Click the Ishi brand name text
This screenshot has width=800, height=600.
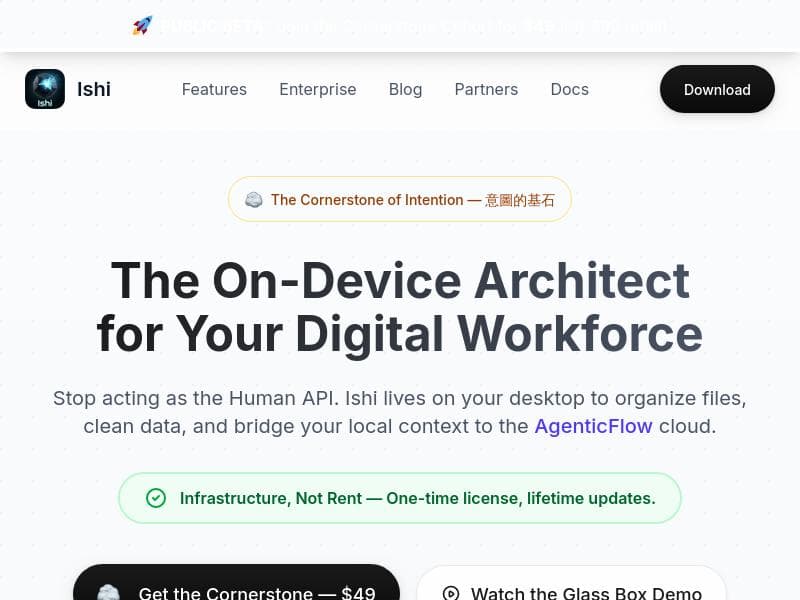pyautogui.click(x=94, y=89)
